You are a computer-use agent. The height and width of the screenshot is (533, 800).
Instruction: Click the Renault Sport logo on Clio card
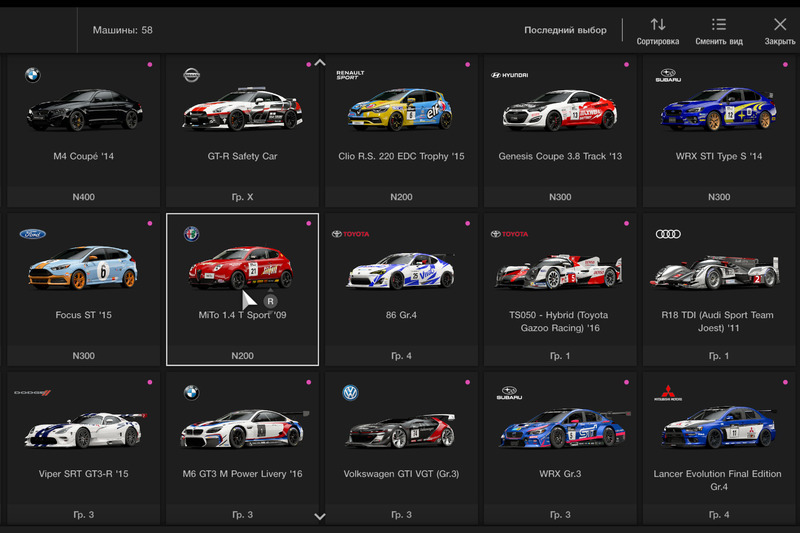tap(350, 75)
